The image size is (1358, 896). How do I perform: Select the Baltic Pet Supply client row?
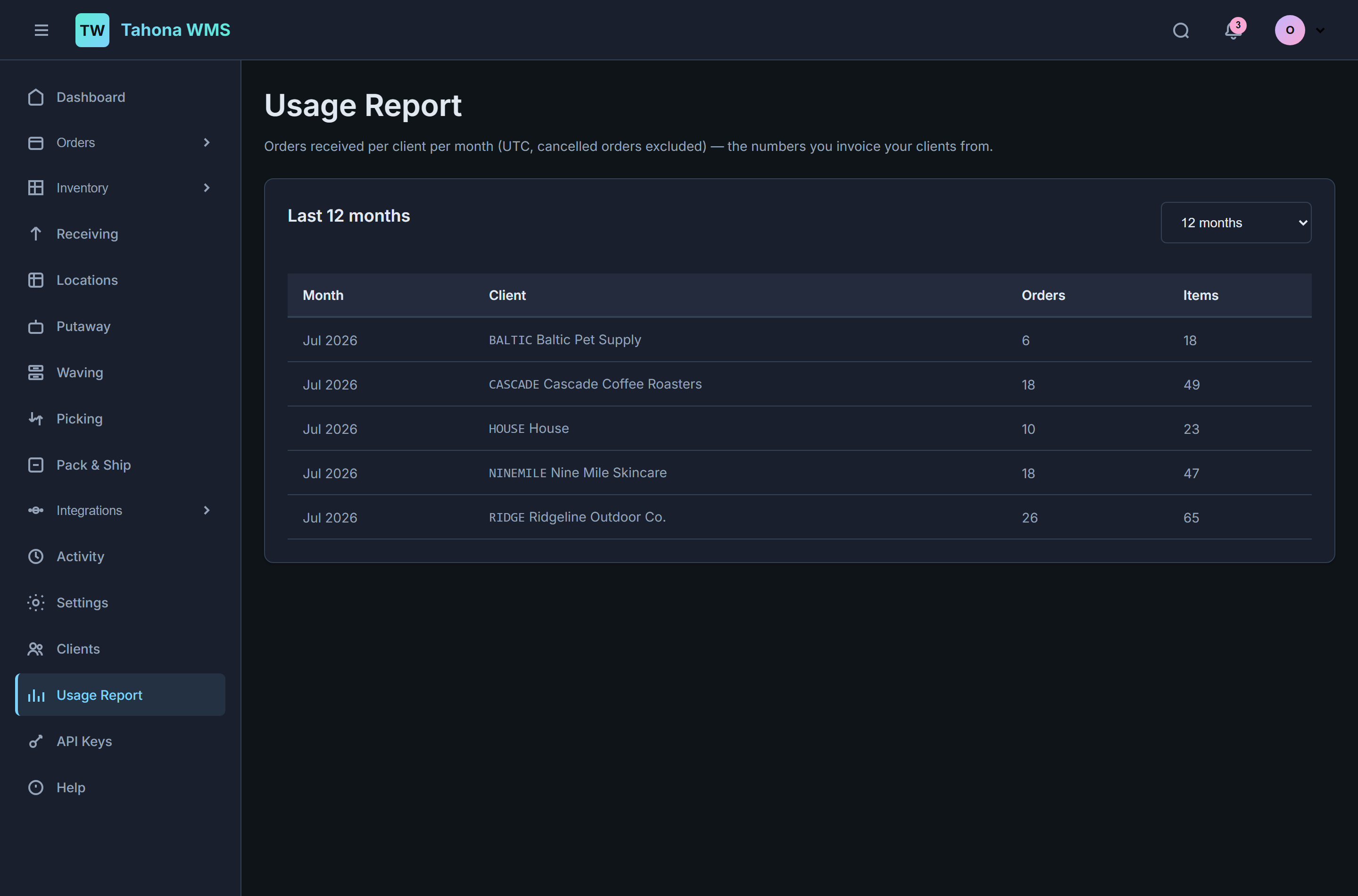(x=799, y=340)
